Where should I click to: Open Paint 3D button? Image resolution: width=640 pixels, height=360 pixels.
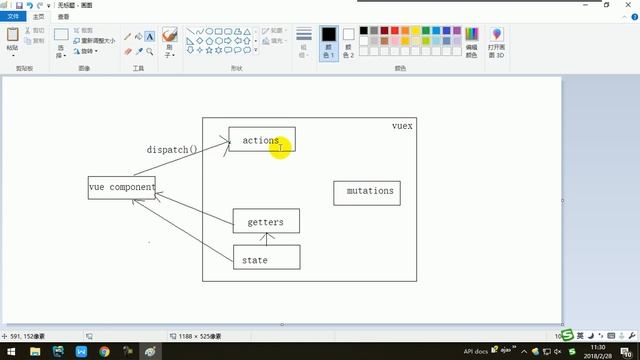(x=496, y=42)
